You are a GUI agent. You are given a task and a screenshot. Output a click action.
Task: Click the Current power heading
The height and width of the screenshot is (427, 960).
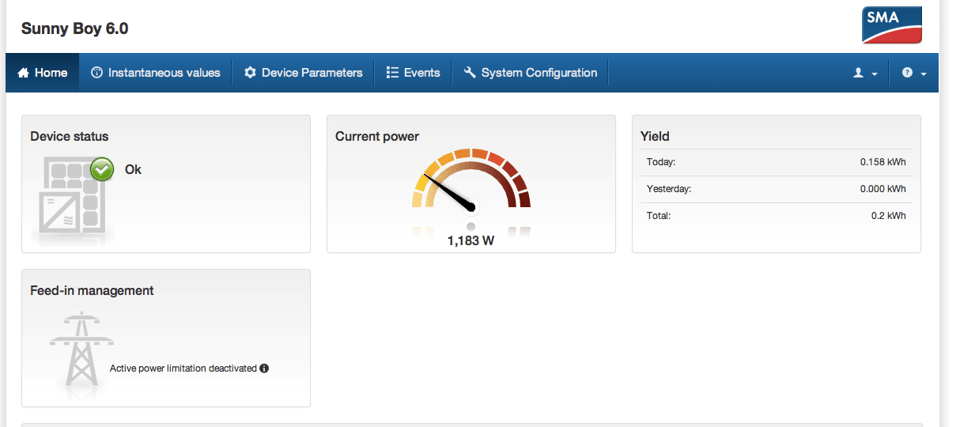377,137
